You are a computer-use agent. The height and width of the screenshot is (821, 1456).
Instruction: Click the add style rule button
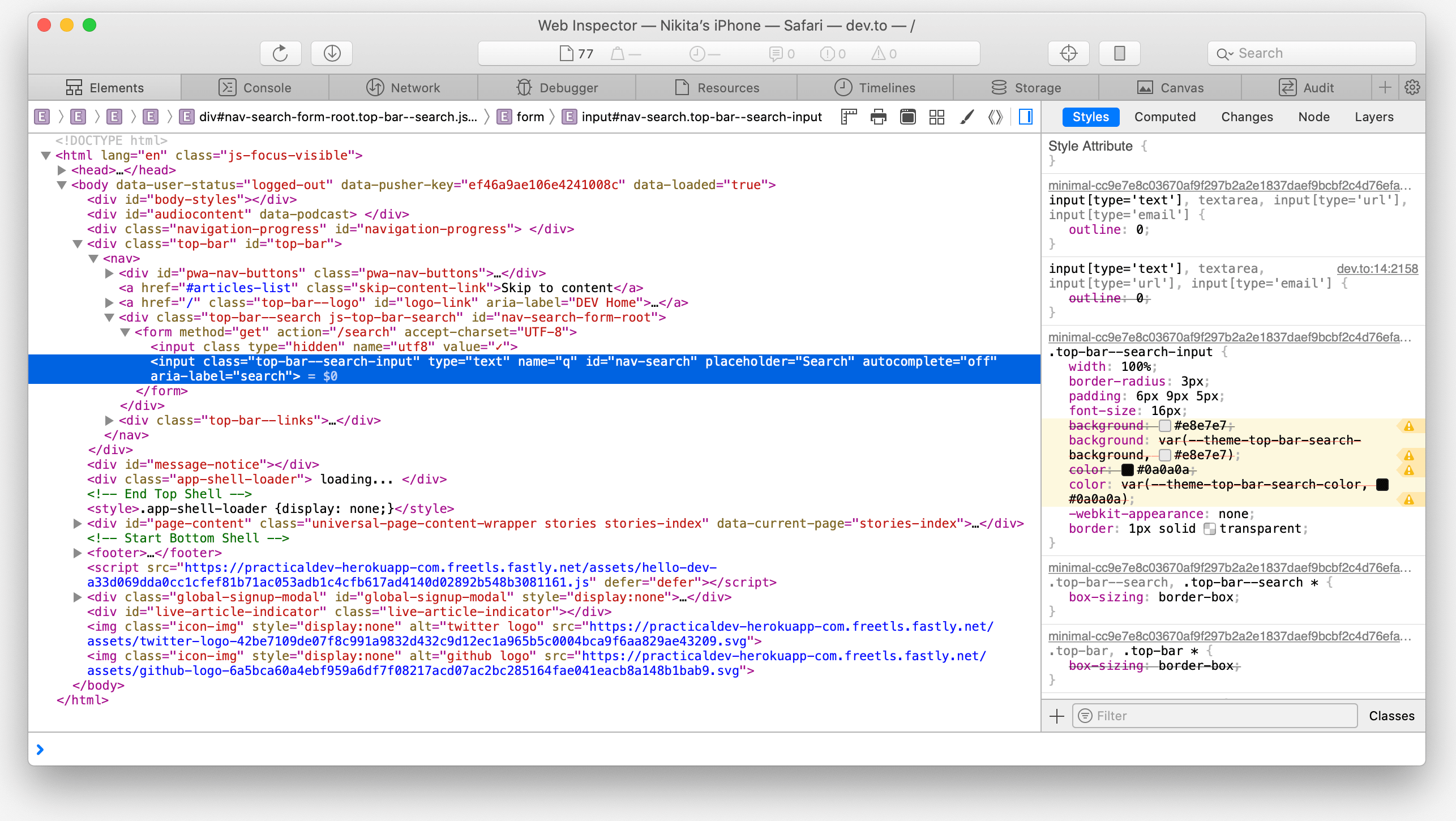click(x=1057, y=715)
